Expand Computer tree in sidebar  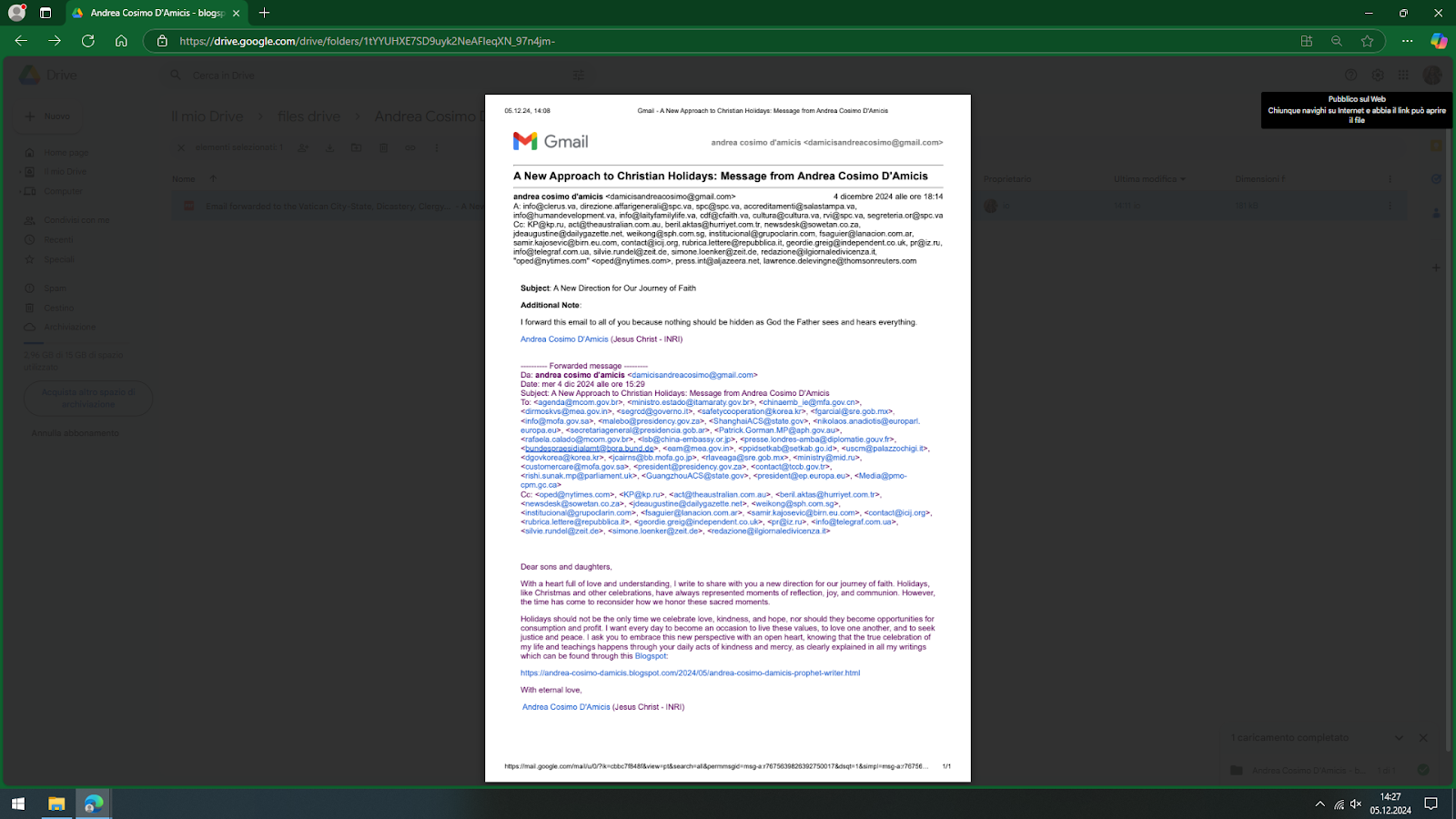[21, 191]
